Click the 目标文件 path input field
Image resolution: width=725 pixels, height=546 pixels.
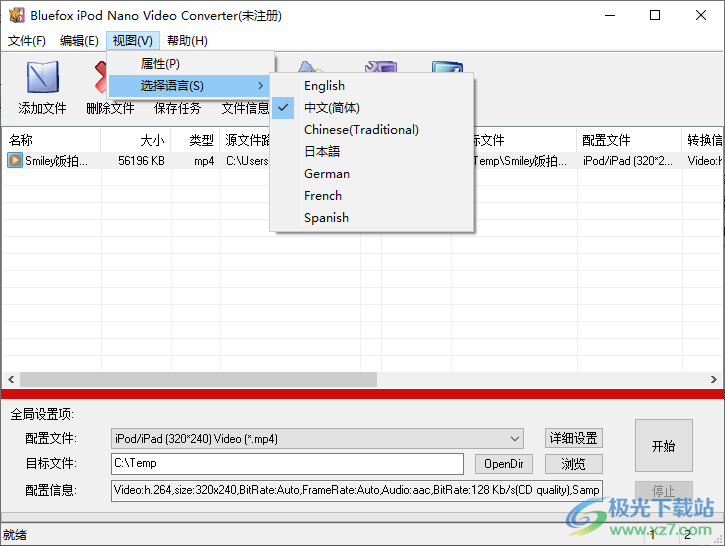[x=287, y=464]
